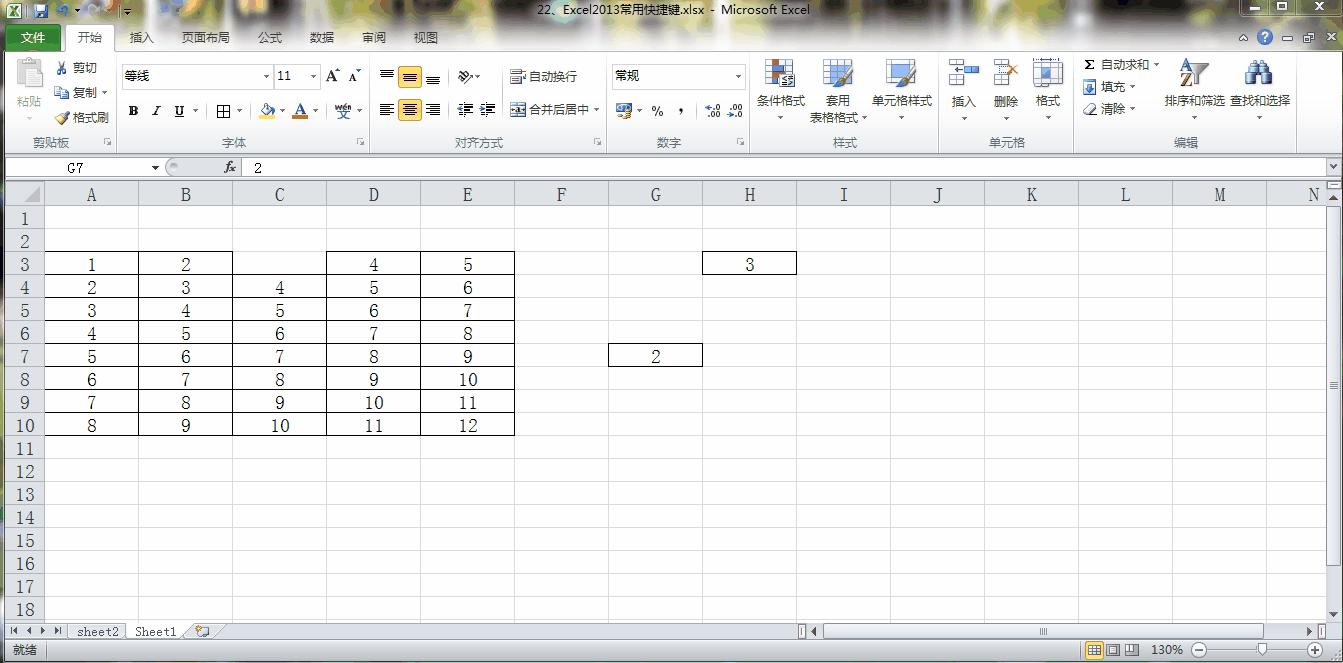Viewport: 1343px width, 663px height.
Task: Open Format as Table (套用表格格式)
Action: click(838, 90)
